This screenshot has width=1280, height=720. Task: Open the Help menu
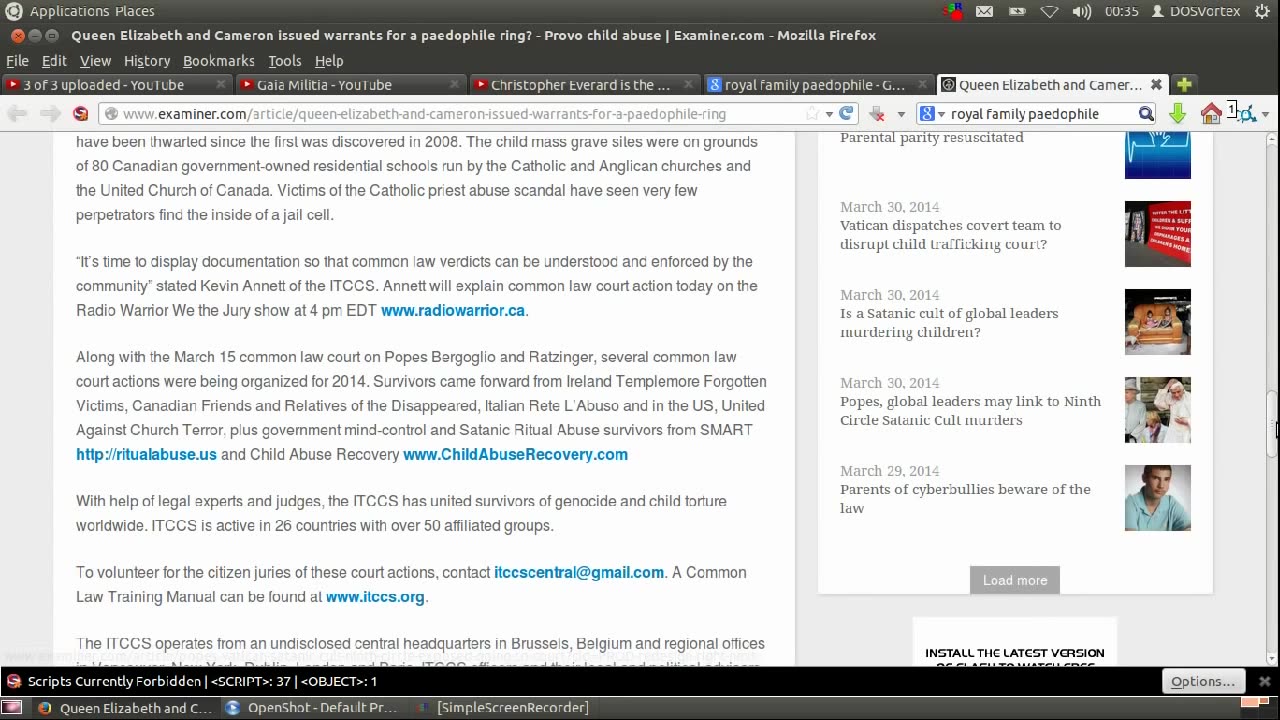coord(329,61)
